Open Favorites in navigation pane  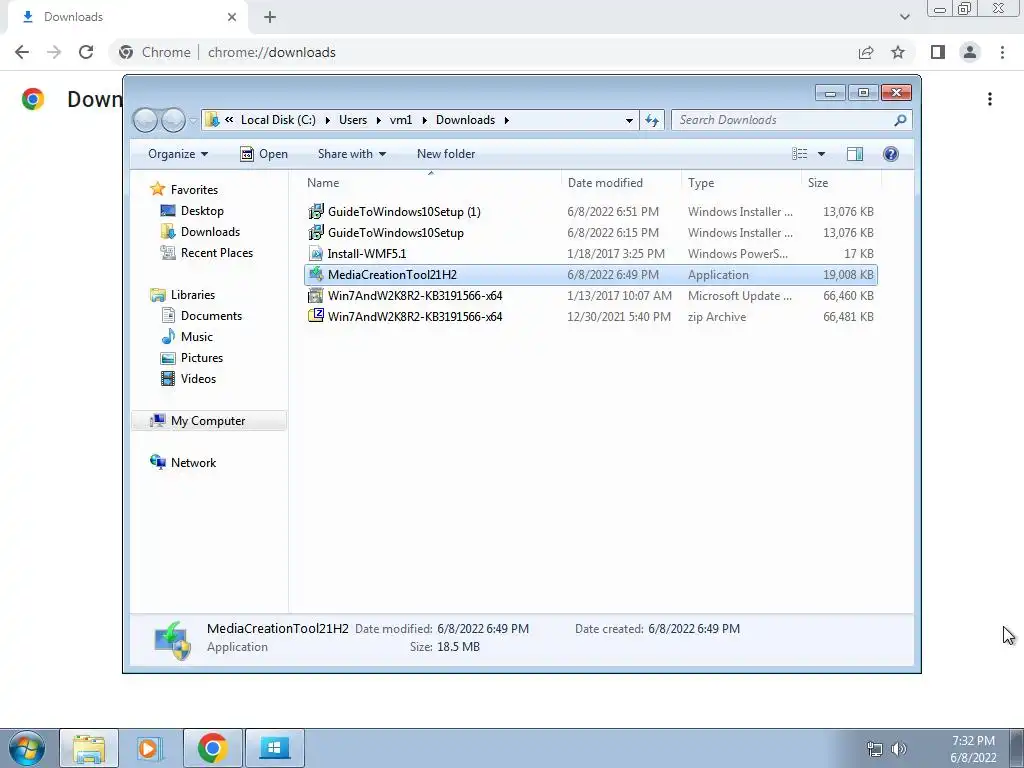[194, 189]
